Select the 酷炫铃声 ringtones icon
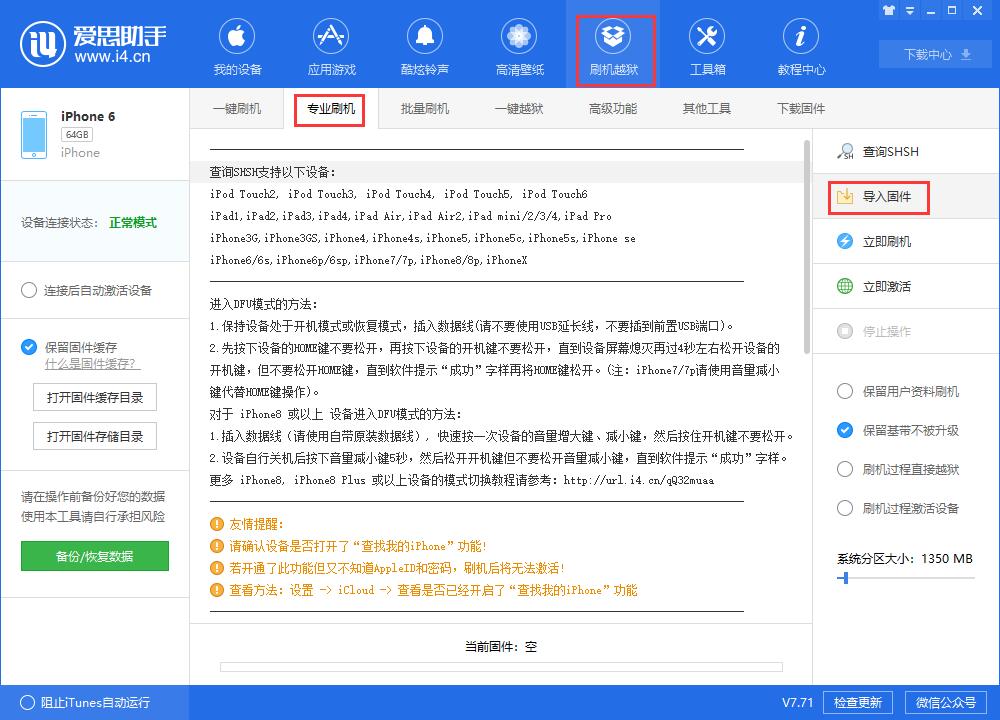The height and width of the screenshot is (720, 1000). click(x=425, y=45)
